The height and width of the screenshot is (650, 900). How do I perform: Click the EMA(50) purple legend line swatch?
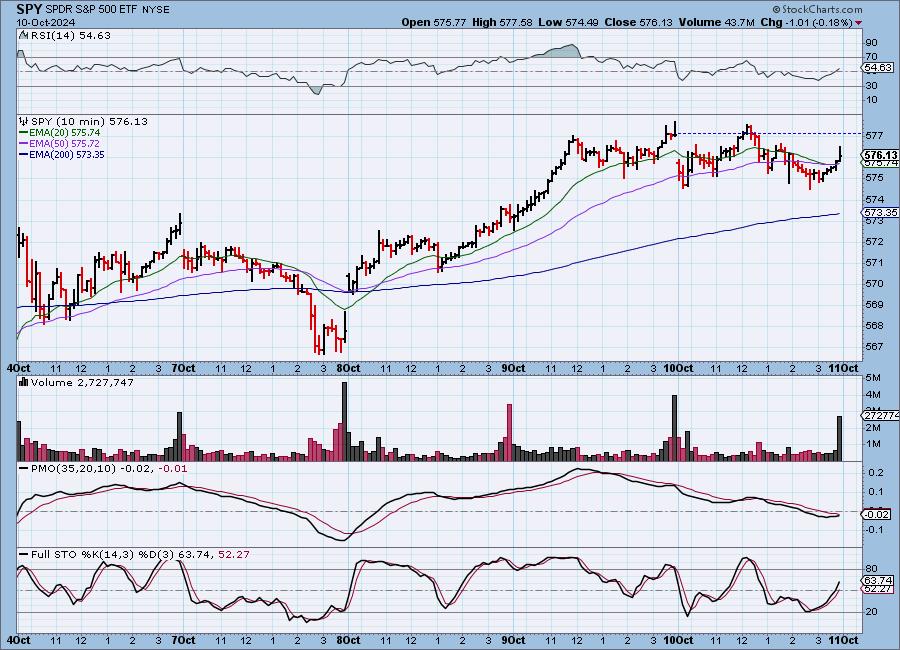click(24, 144)
